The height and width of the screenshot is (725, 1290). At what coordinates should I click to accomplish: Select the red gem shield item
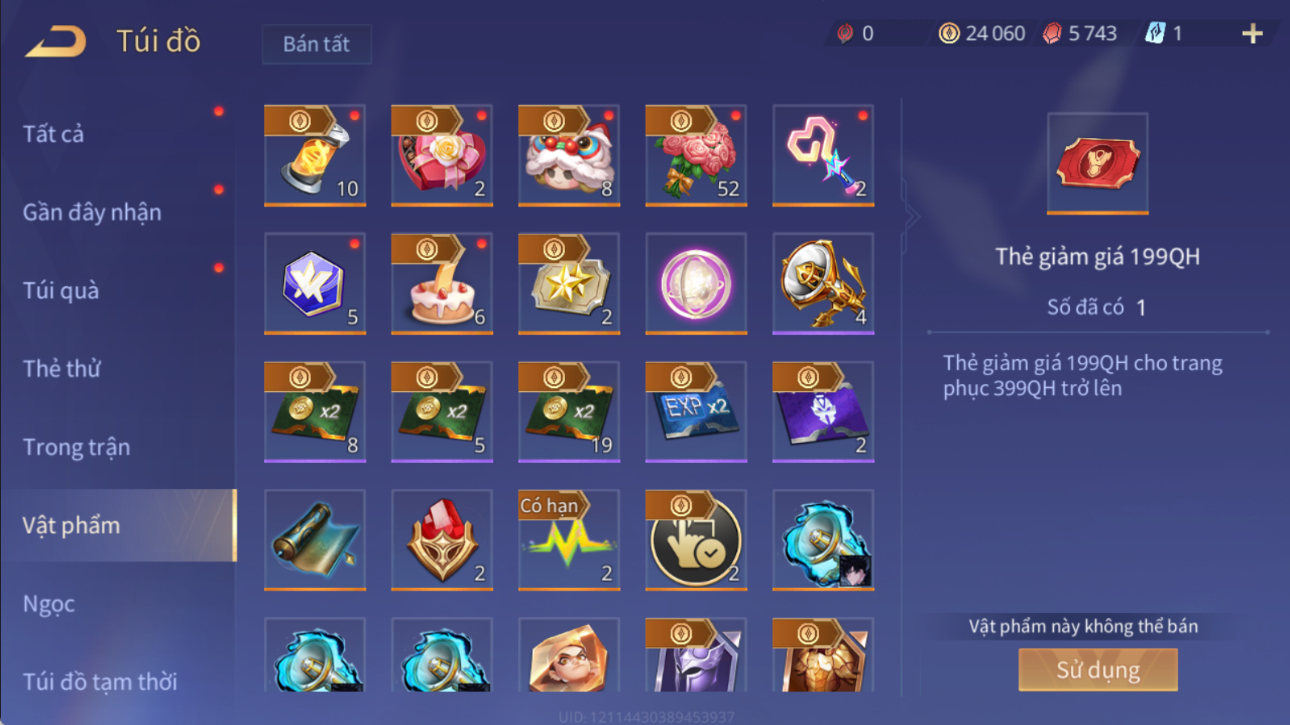pos(442,540)
